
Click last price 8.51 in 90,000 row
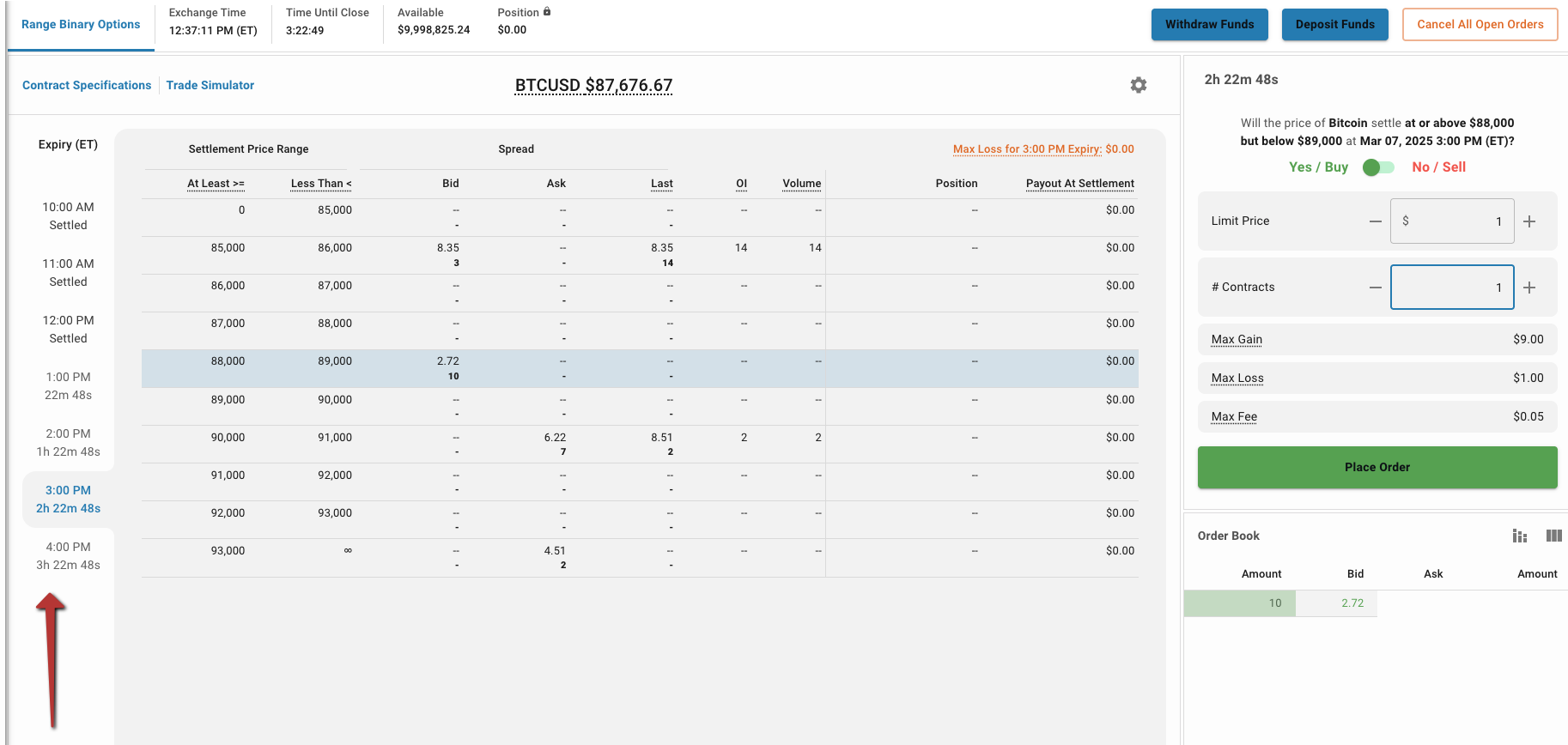pos(662,438)
